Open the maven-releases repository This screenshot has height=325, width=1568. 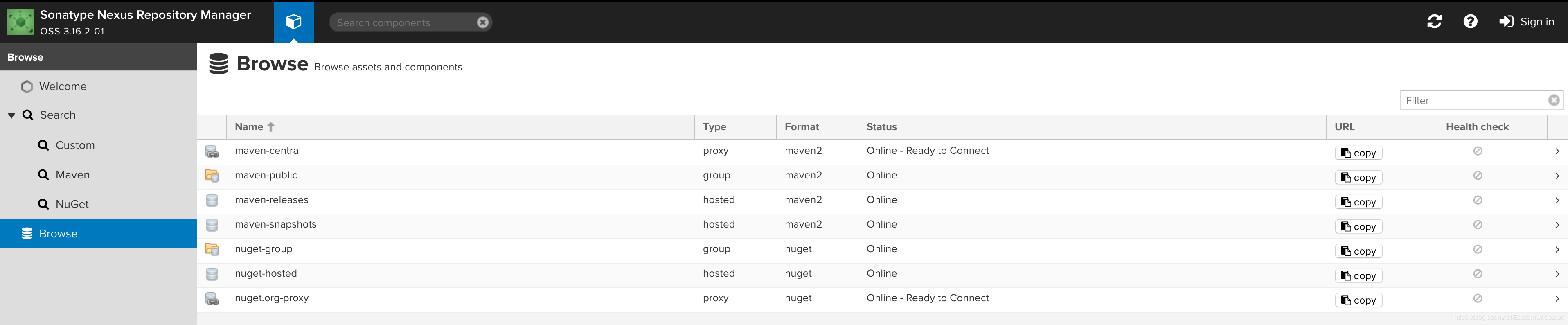(271, 200)
